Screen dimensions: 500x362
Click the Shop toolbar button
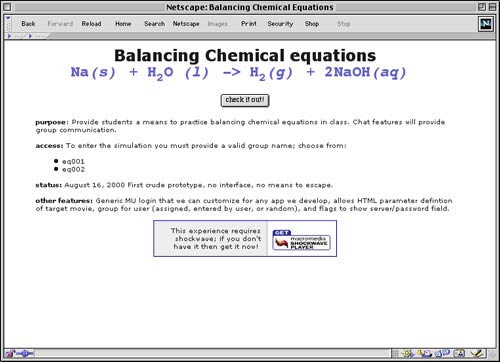pos(312,24)
